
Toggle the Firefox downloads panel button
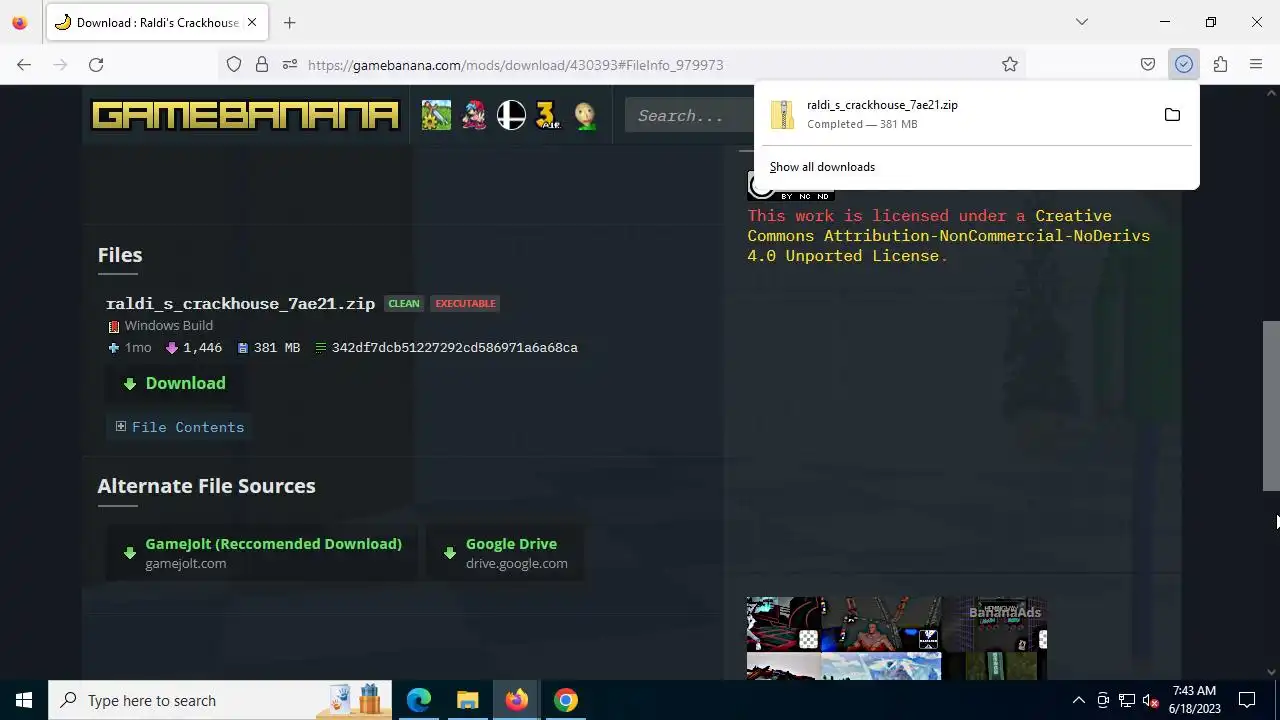point(1184,64)
